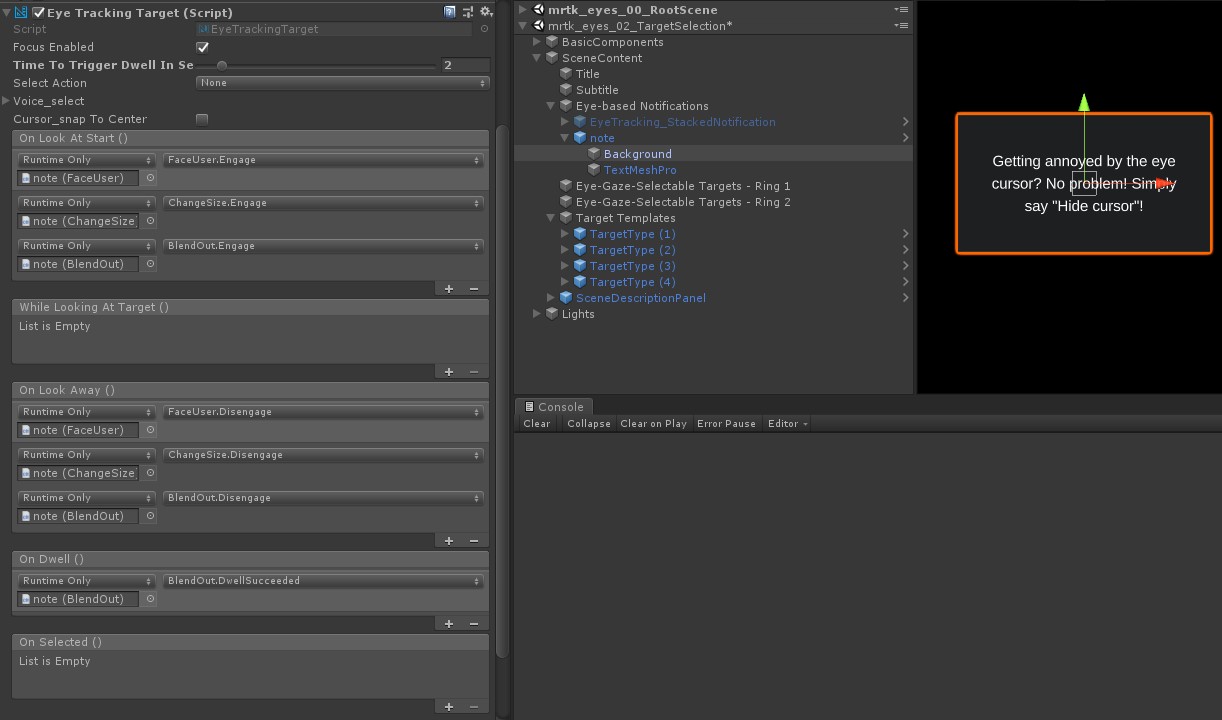Select the Background object in hierarchy

click(x=637, y=154)
